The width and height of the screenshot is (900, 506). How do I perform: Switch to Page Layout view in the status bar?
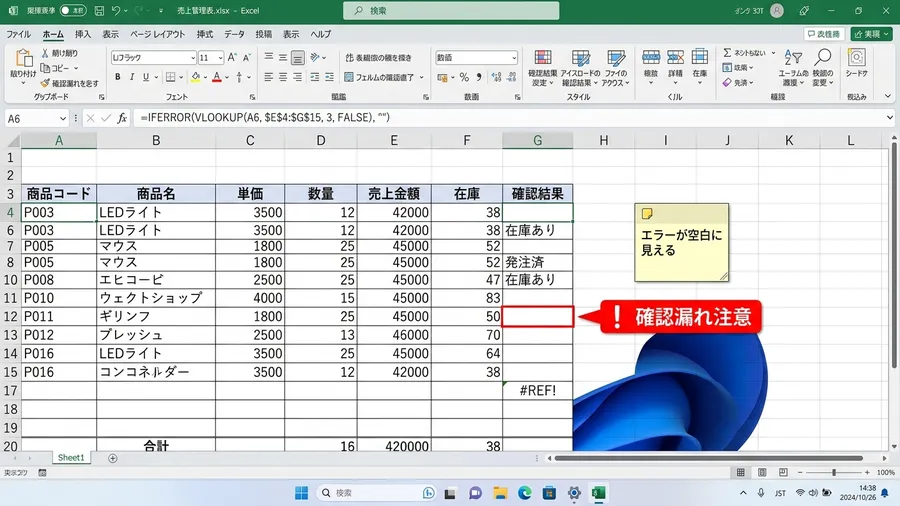[x=762, y=472]
